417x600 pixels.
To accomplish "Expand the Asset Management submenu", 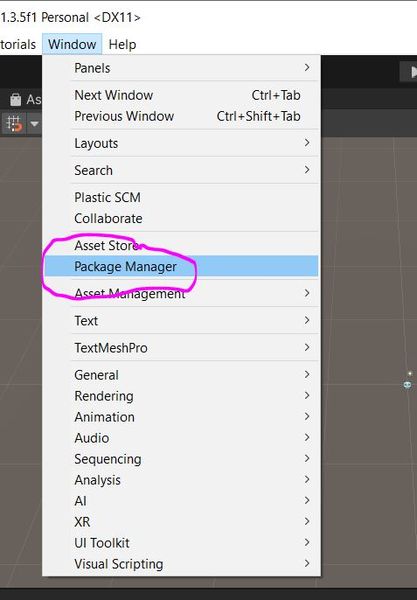I will 181,293.
